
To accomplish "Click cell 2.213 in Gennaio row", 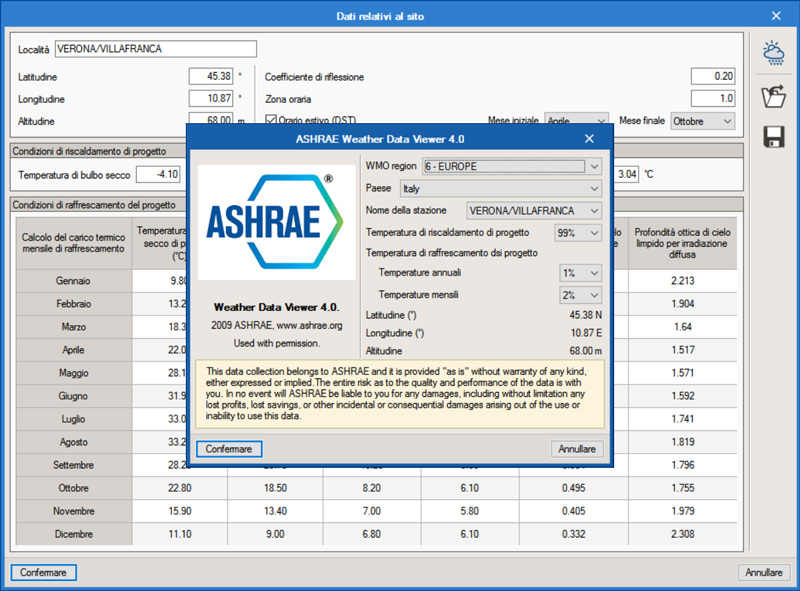I will pos(683,281).
